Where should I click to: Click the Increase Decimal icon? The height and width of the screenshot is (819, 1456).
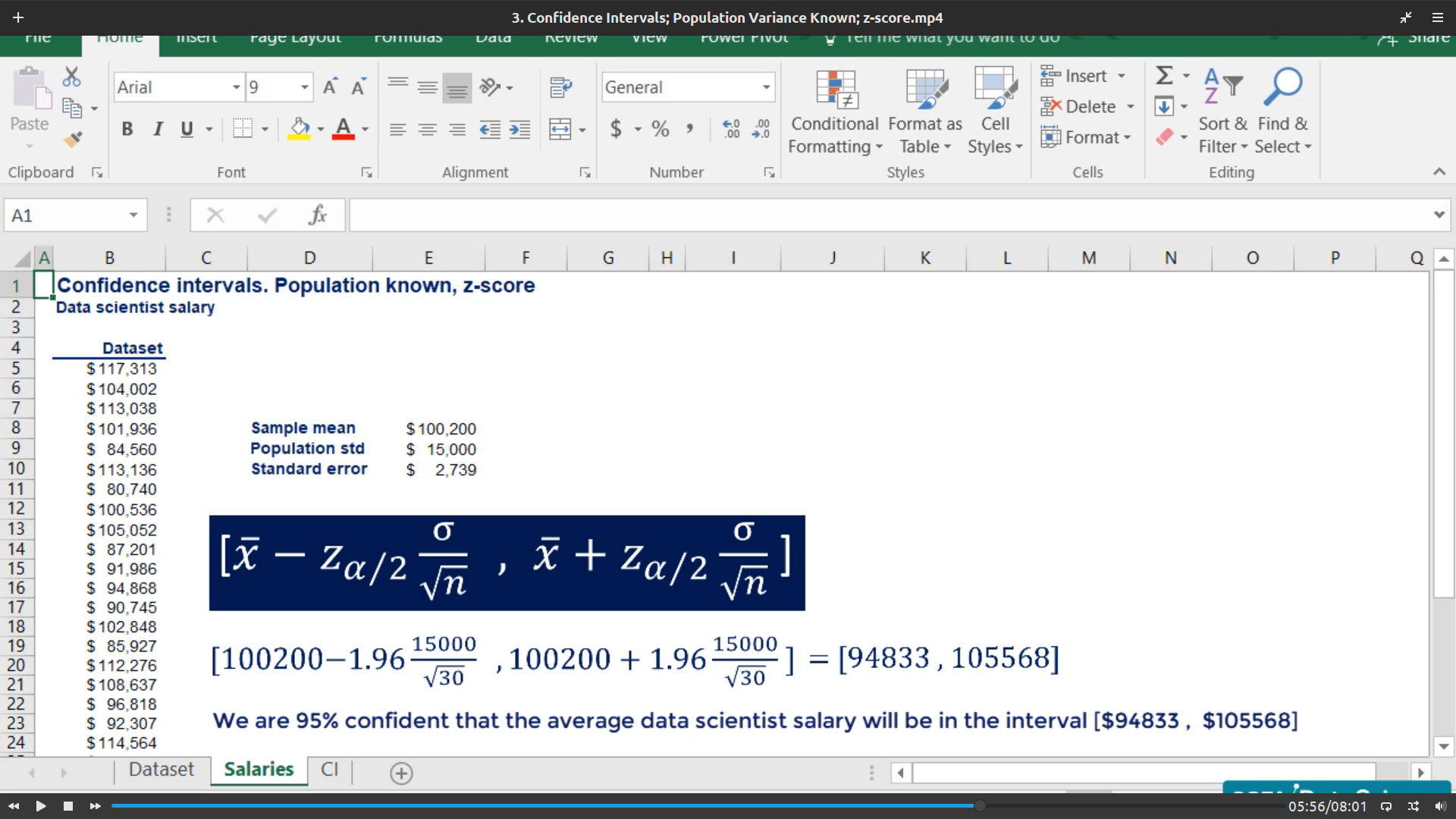(x=731, y=129)
